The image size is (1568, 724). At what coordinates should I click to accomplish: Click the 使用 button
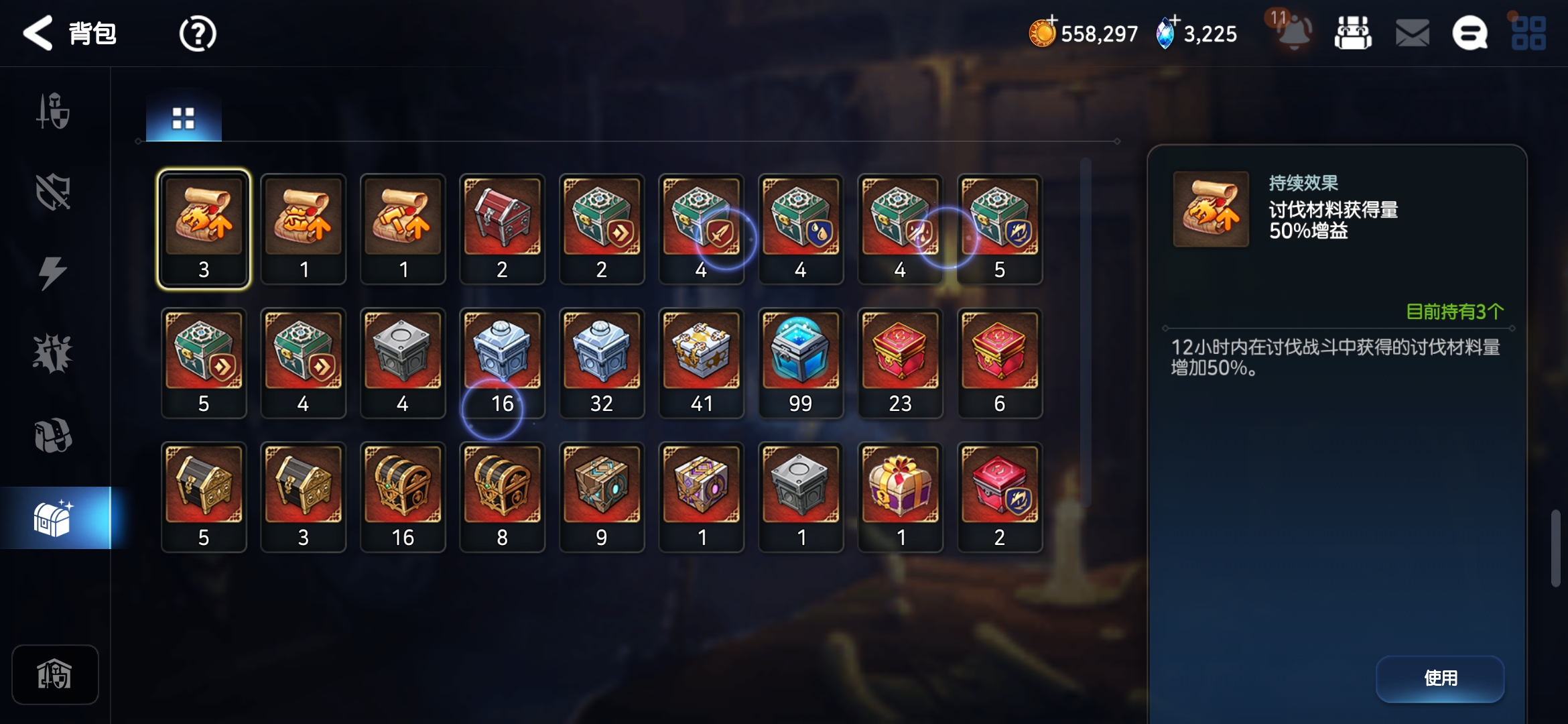[x=1440, y=678]
